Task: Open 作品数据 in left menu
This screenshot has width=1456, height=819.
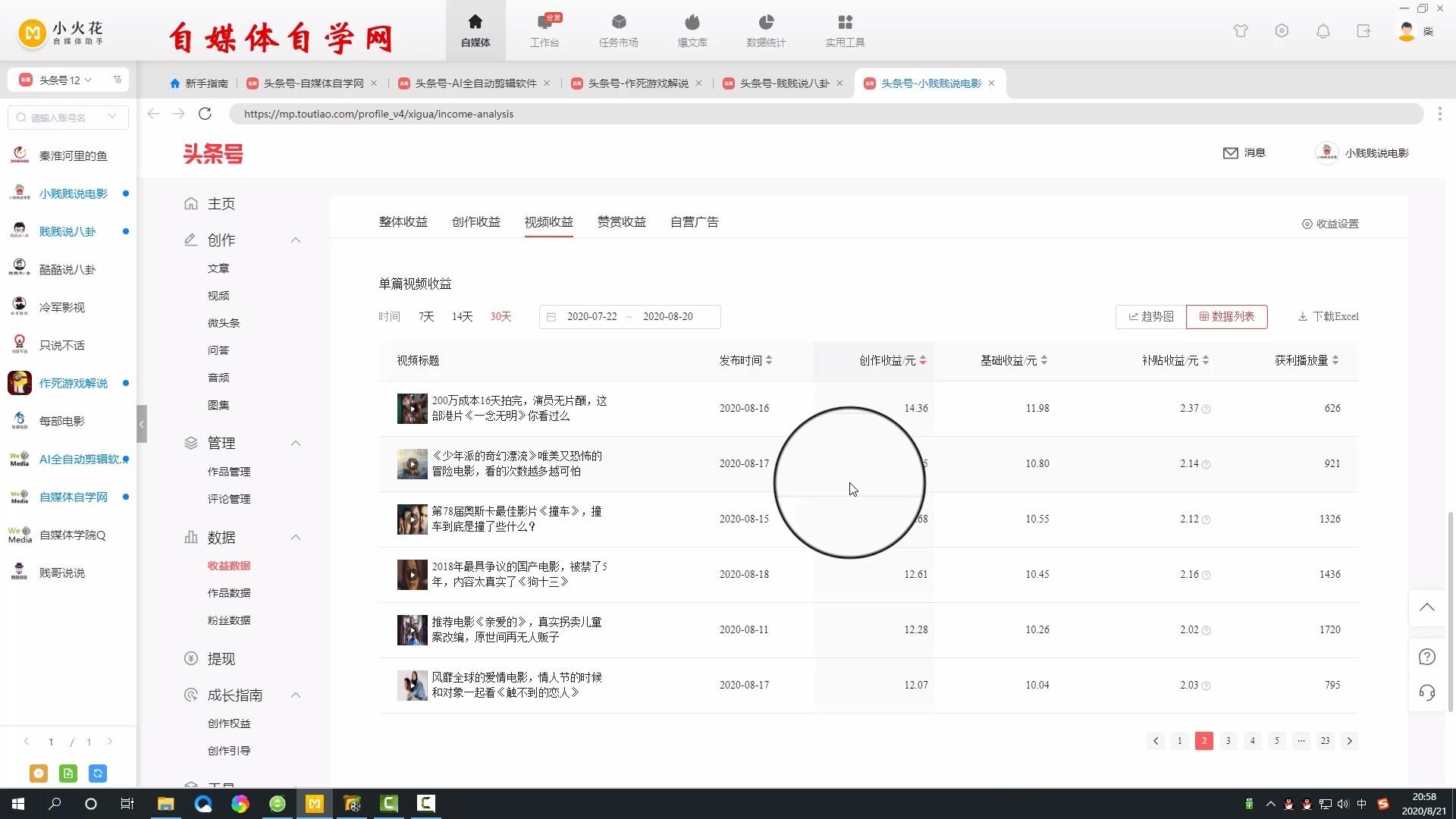Action: (x=229, y=593)
